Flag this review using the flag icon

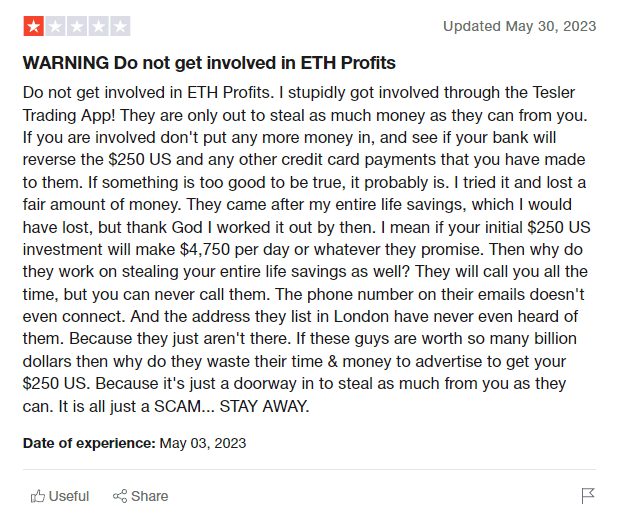click(x=588, y=496)
